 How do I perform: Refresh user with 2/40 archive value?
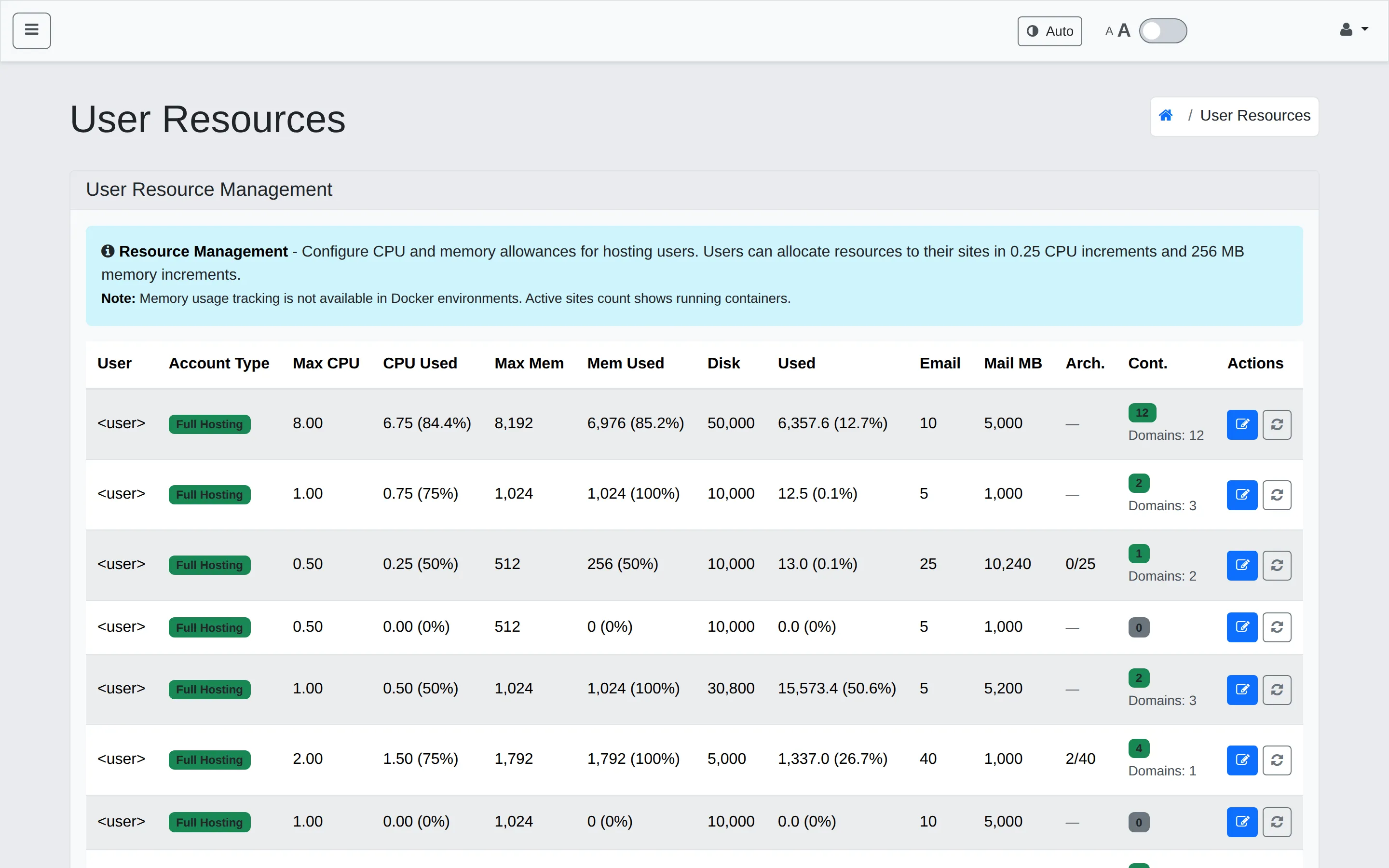tap(1277, 760)
